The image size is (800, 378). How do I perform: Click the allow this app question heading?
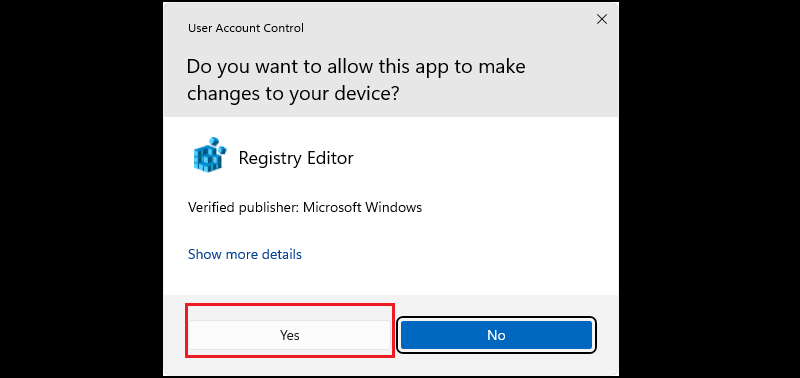pyautogui.click(x=356, y=80)
